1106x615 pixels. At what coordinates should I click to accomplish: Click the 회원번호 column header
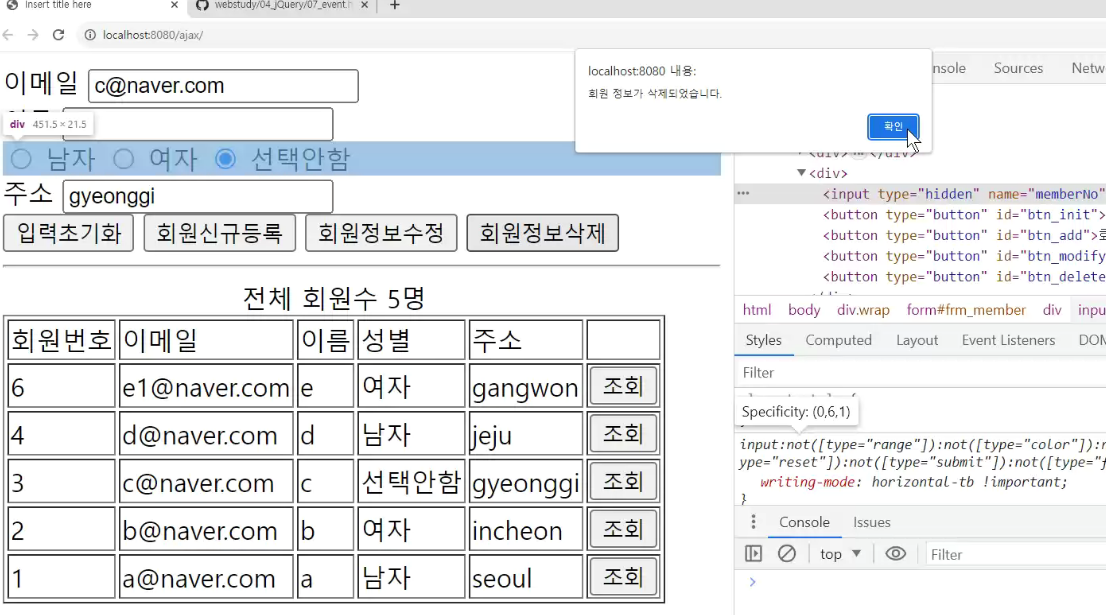[x=61, y=340]
